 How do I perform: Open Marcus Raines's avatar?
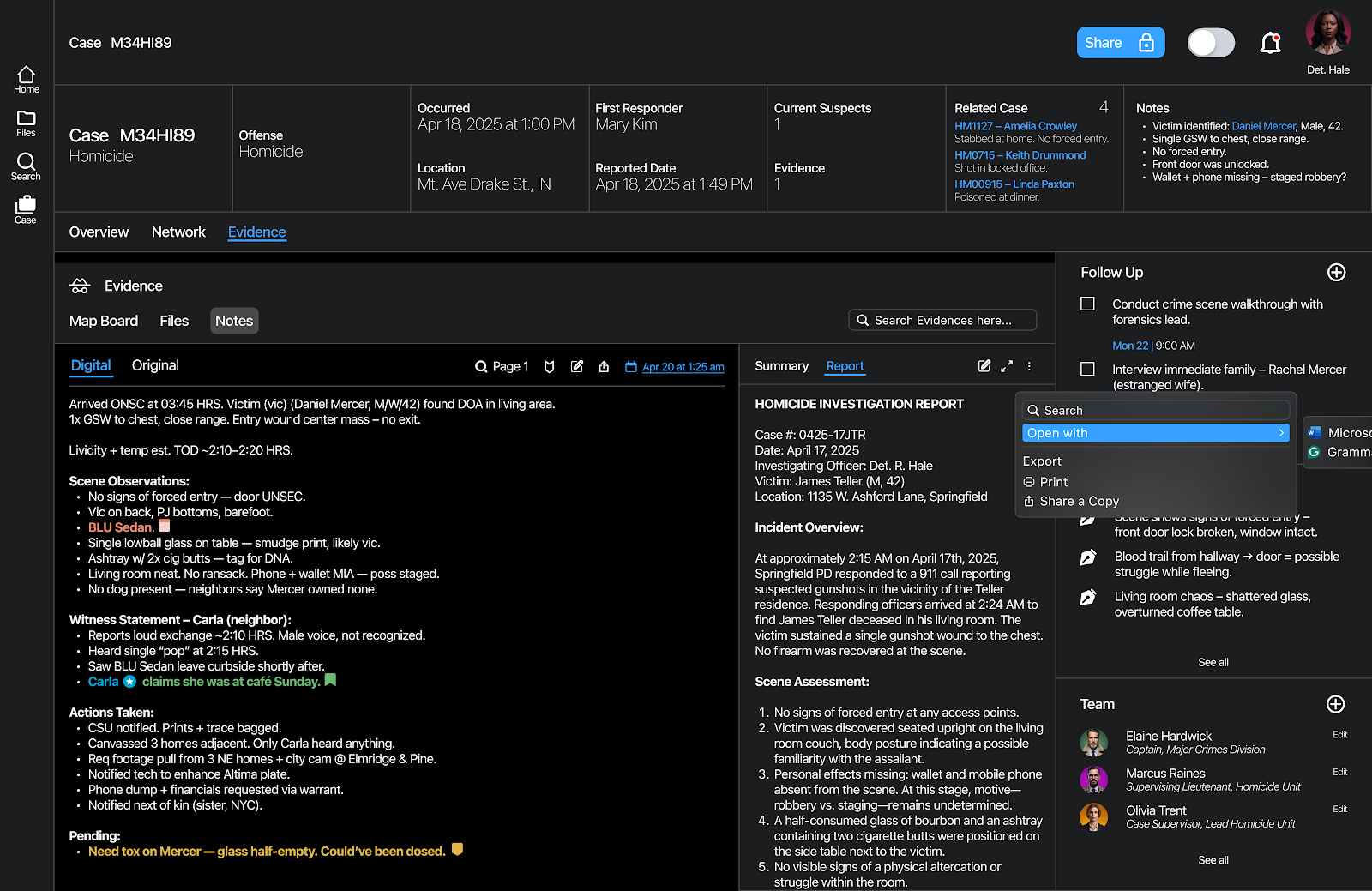tap(1093, 780)
